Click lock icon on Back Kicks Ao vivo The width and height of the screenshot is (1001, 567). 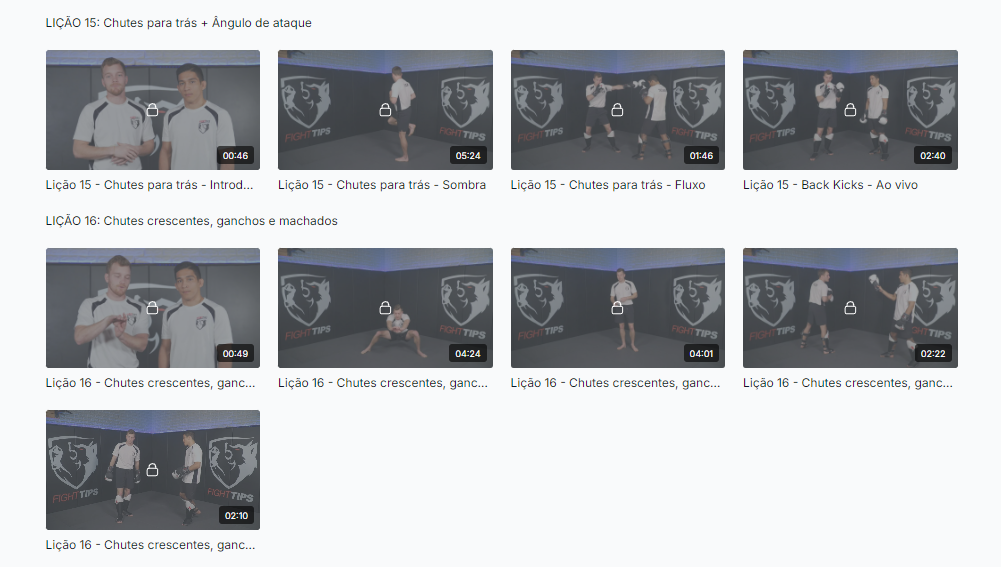pyautogui.click(x=850, y=110)
